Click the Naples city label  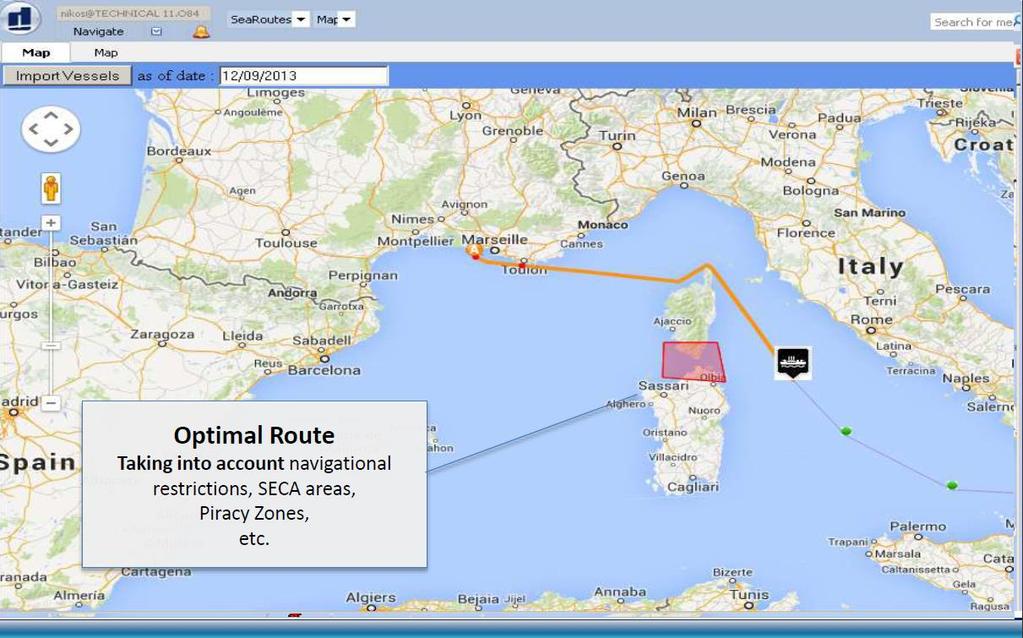[966, 378]
